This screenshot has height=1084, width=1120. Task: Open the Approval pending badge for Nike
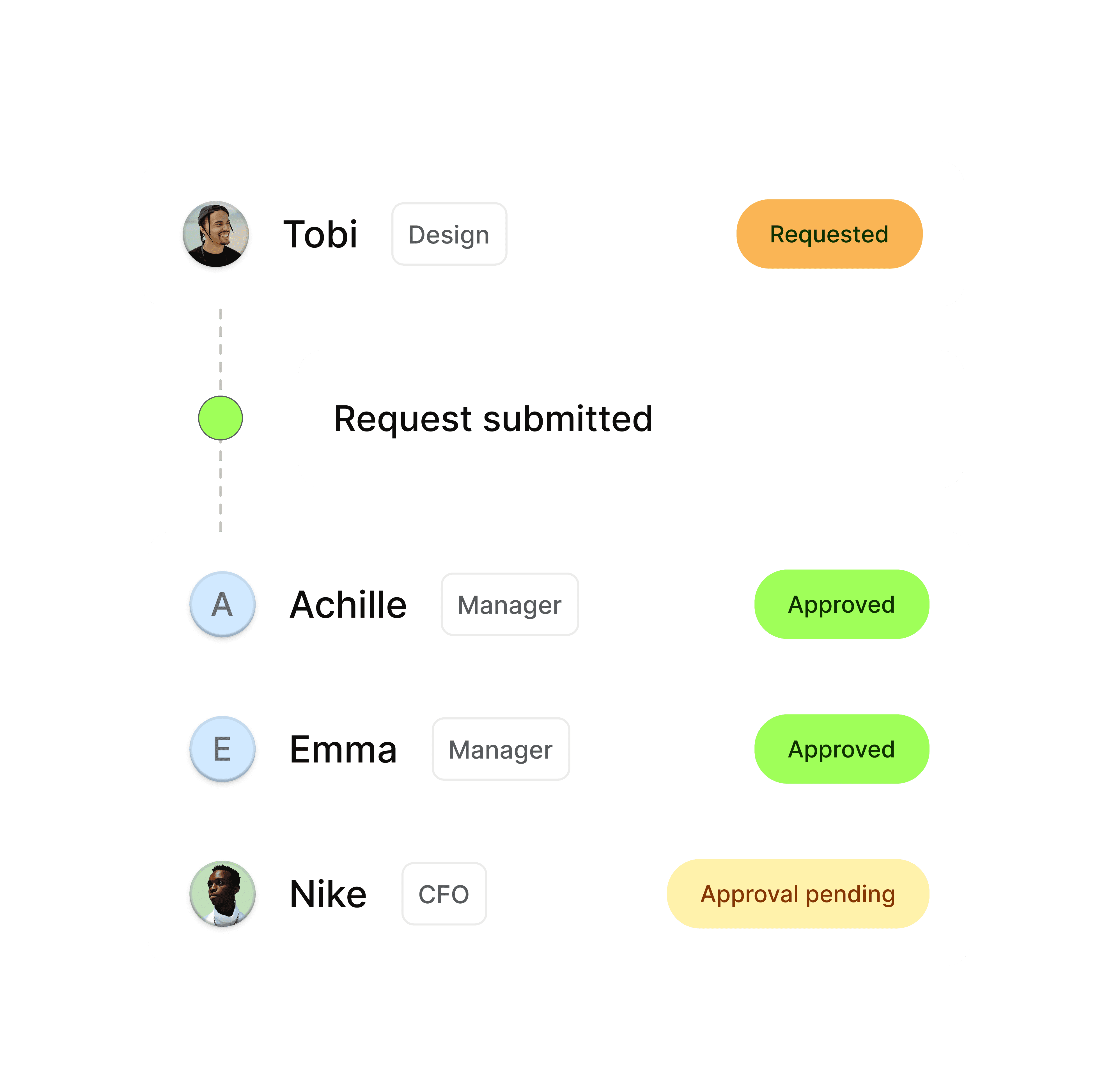[x=798, y=893]
